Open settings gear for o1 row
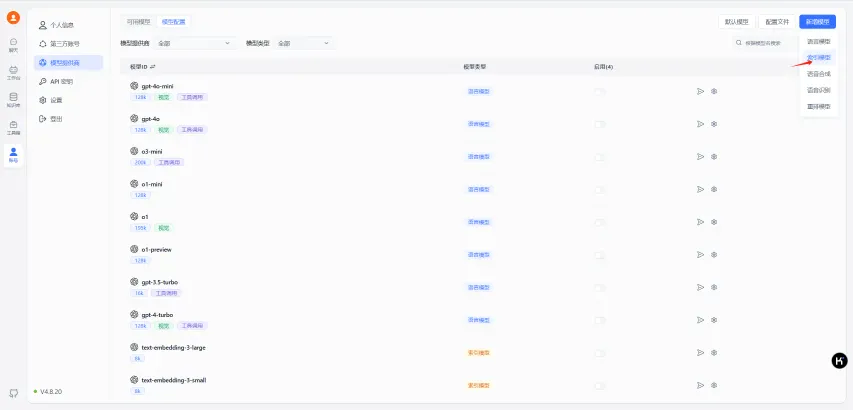This screenshot has height=410, width=853. (714, 222)
